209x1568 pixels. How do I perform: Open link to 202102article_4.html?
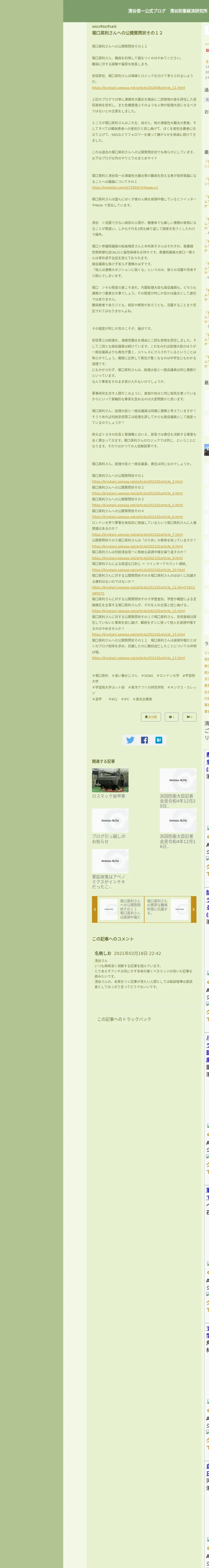137,493
